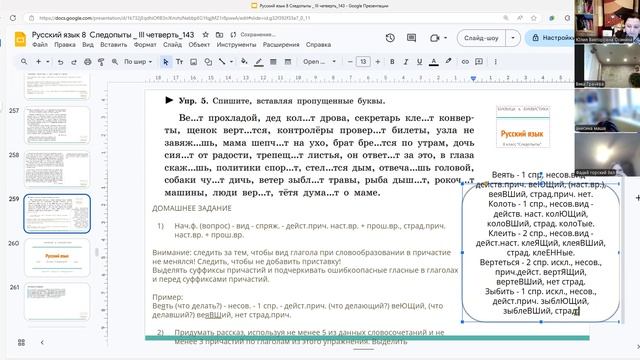Open the text color picker
Image resolution: width=640 pixels, height=360 pixels.
[433, 62]
